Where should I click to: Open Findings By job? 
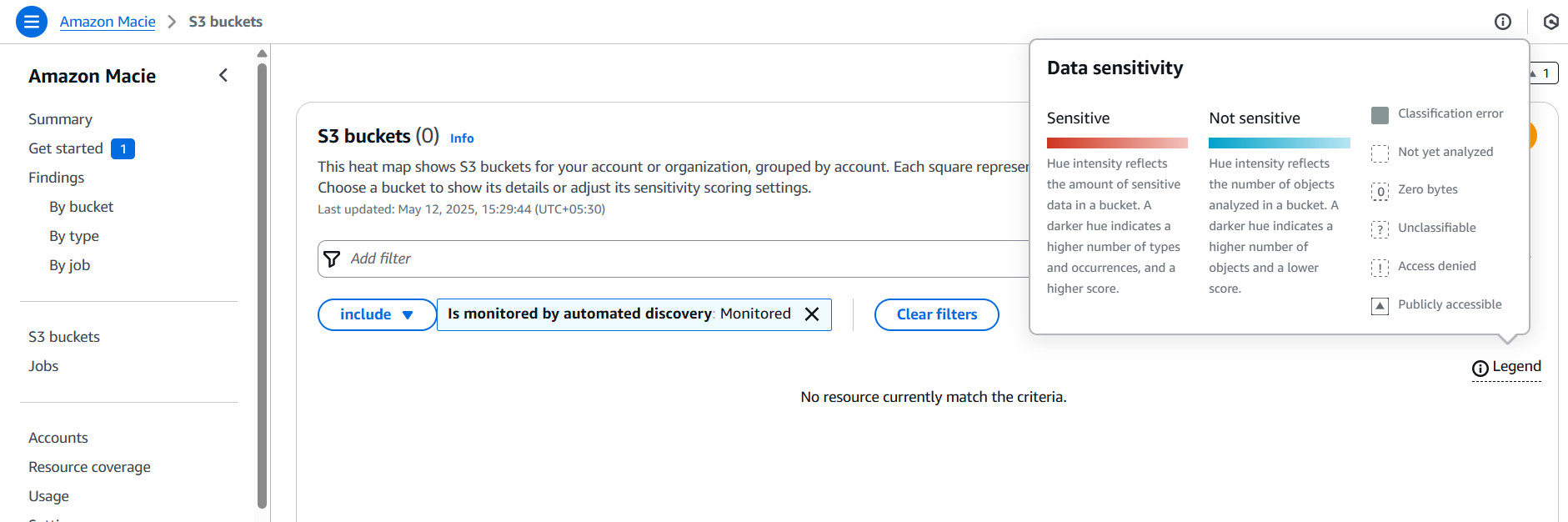(69, 265)
